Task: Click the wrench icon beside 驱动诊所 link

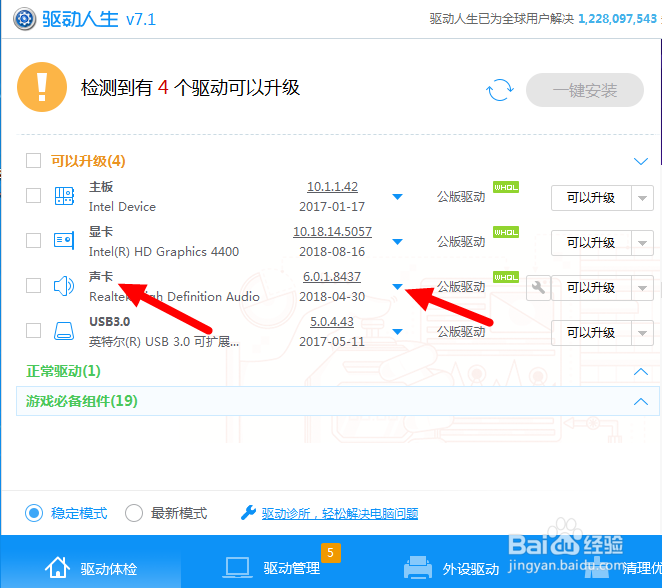Action: [x=248, y=513]
